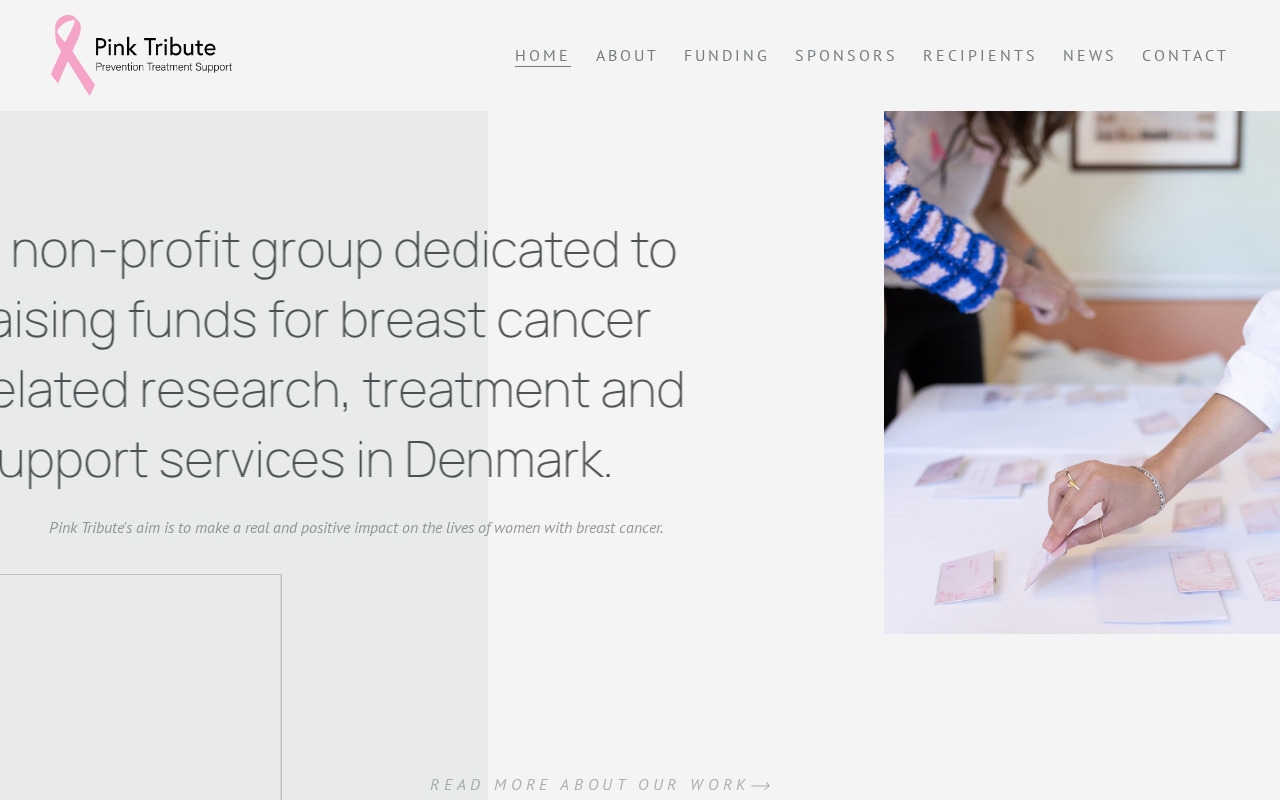Image resolution: width=1280 pixels, height=800 pixels.
Task: Open the Funding navigation link
Action: tap(727, 56)
